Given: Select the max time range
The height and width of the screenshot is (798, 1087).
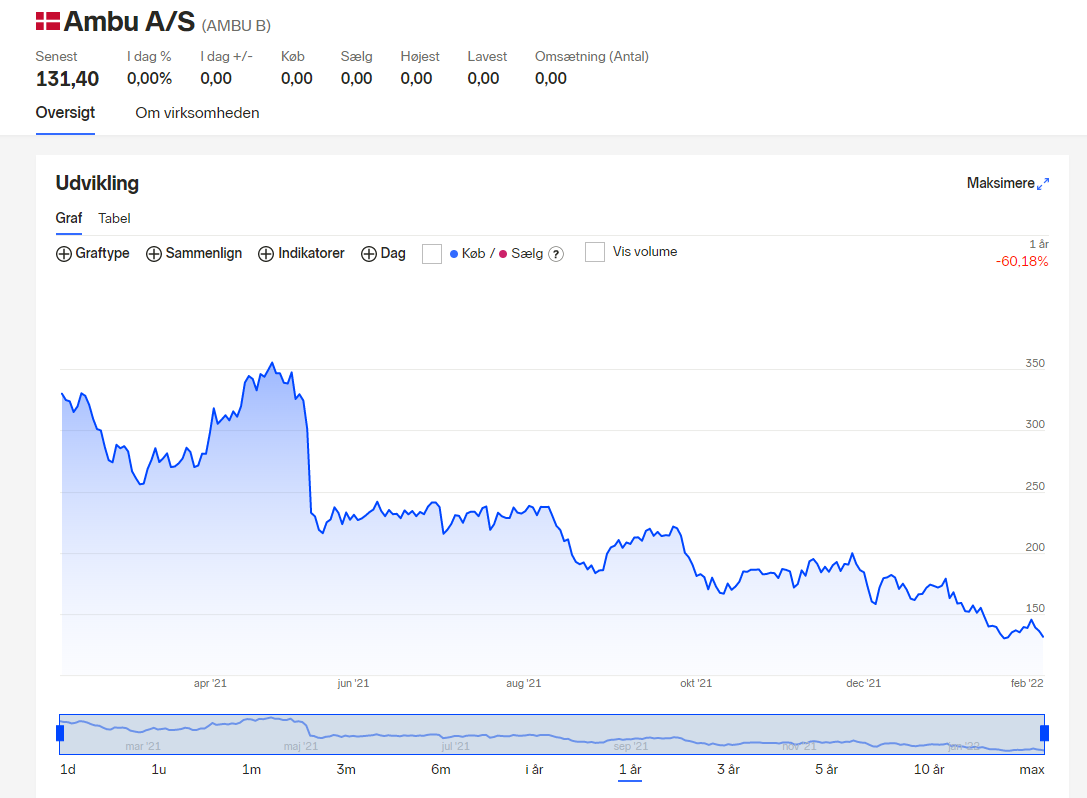Looking at the screenshot, I should 1032,769.
